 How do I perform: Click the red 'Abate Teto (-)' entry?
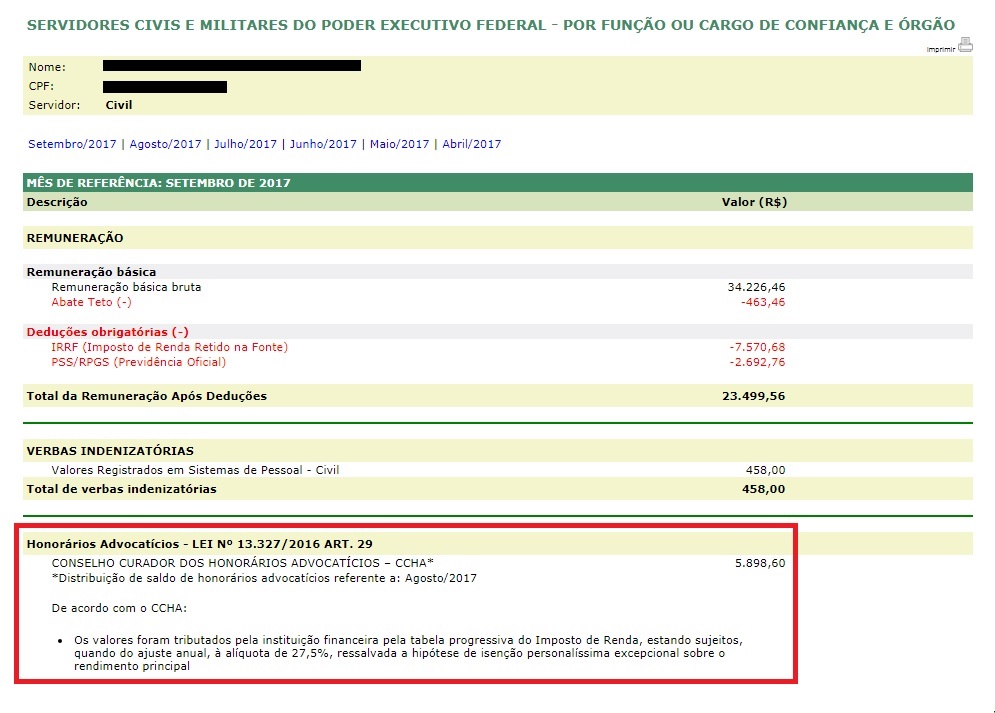pos(91,302)
